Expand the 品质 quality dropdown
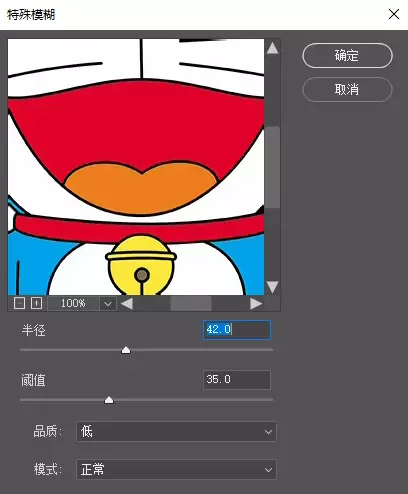 coord(176,432)
